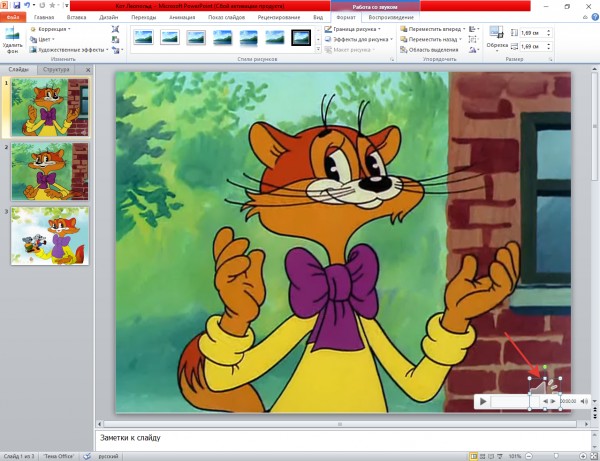600x461 pixels.
Task: Click the zoom in plus button
Action: pyautogui.click(x=583, y=456)
